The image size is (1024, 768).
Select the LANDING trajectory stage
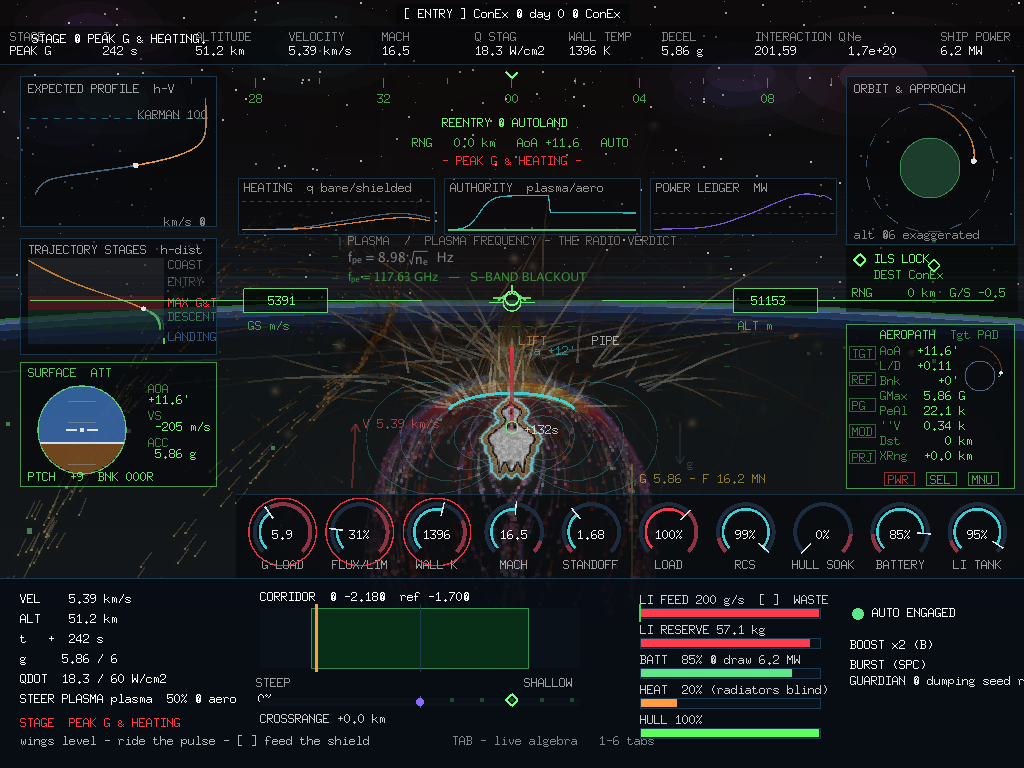click(191, 336)
